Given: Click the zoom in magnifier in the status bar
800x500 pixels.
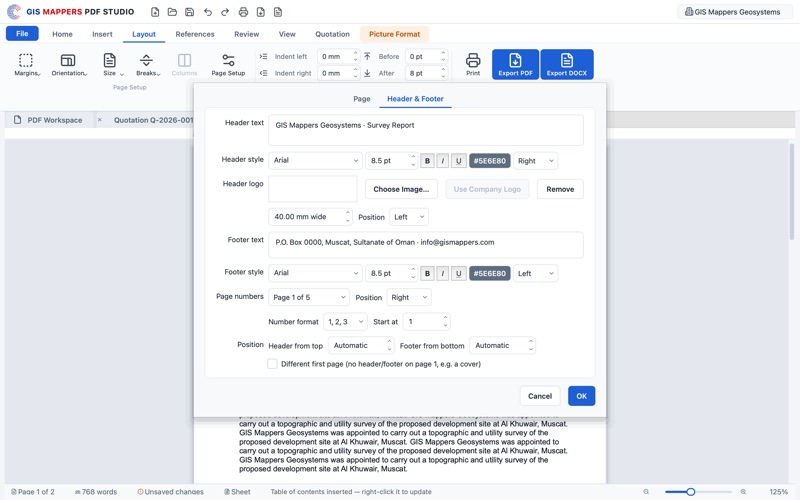Looking at the screenshot, I should [743, 492].
